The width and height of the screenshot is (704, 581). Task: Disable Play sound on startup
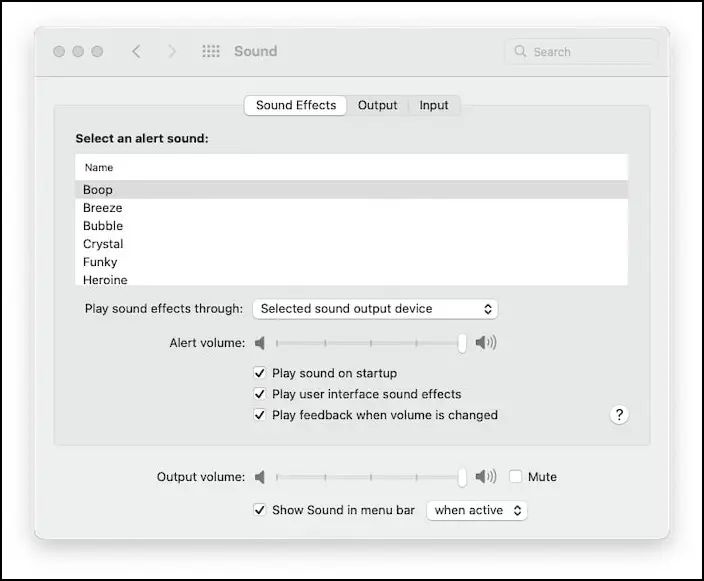pyautogui.click(x=260, y=373)
